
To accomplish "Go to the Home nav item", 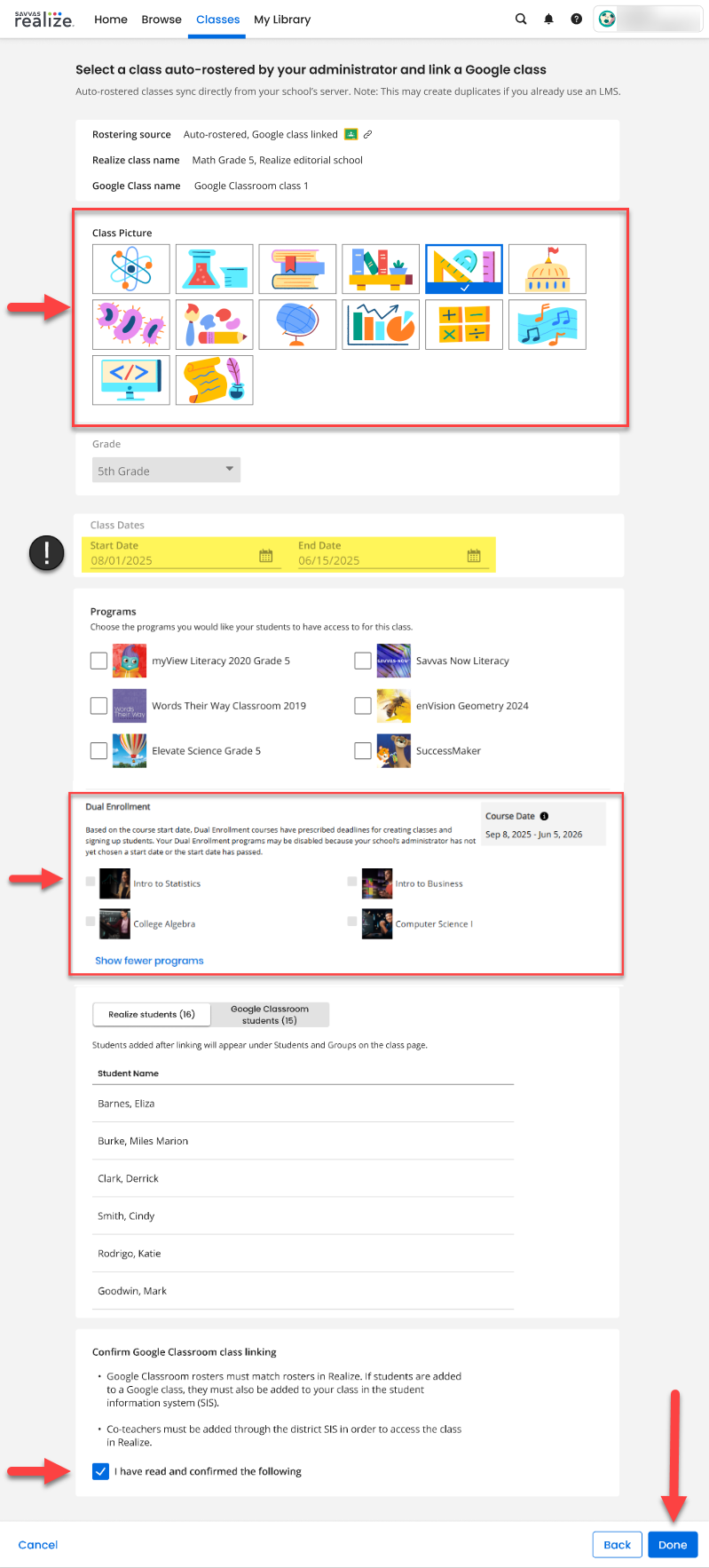I will click(111, 20).
